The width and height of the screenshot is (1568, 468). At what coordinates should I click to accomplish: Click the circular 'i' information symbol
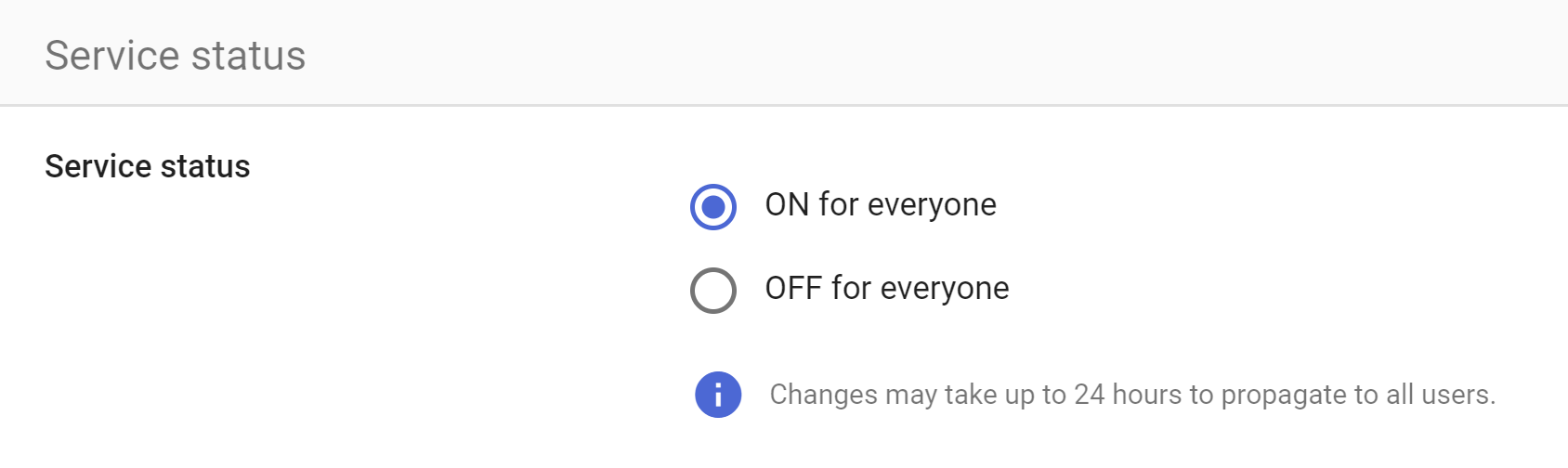click(x=718, y=395)
